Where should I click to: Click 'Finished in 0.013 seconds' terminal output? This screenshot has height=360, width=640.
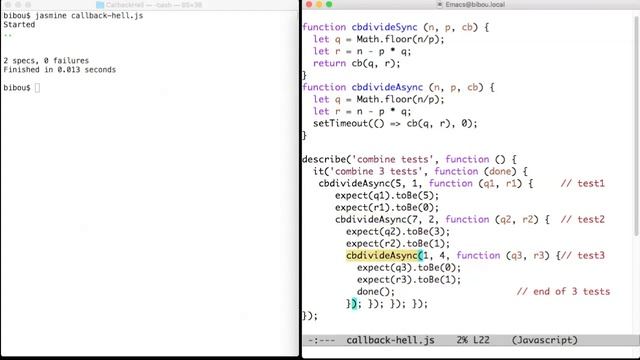[x=60, y=70]
